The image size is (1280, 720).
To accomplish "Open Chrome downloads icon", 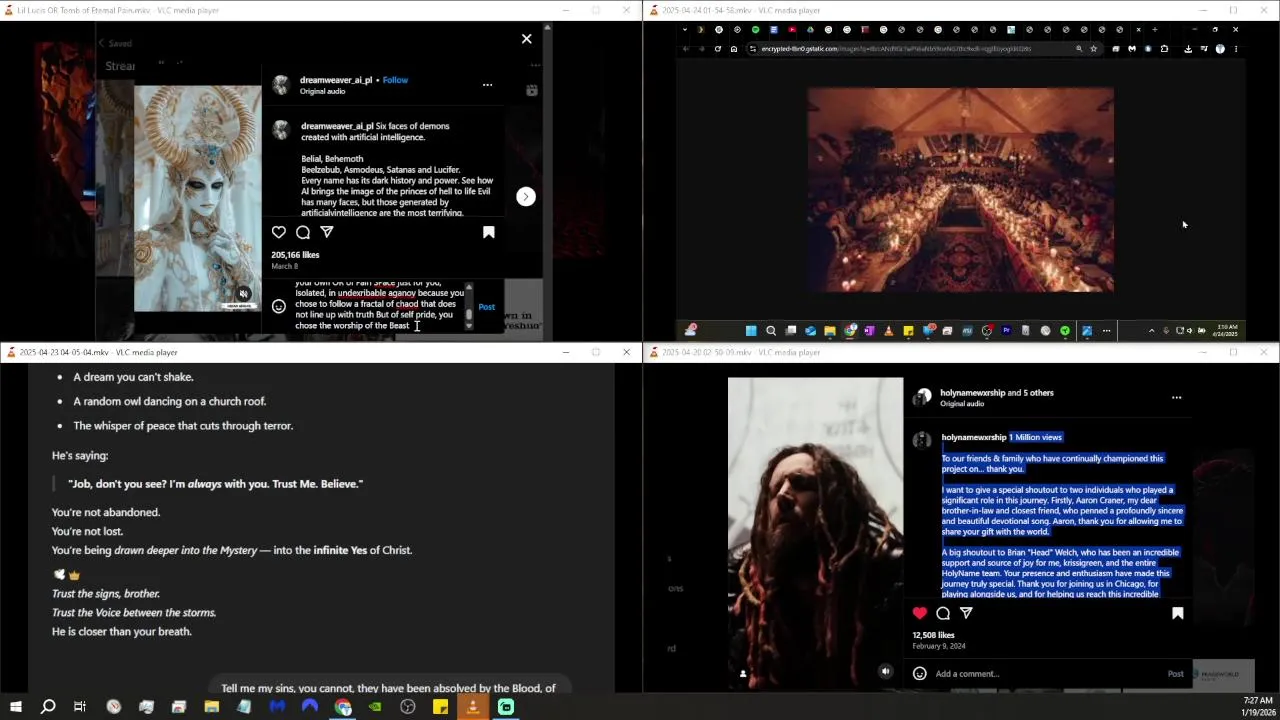I will [1188, 49].
